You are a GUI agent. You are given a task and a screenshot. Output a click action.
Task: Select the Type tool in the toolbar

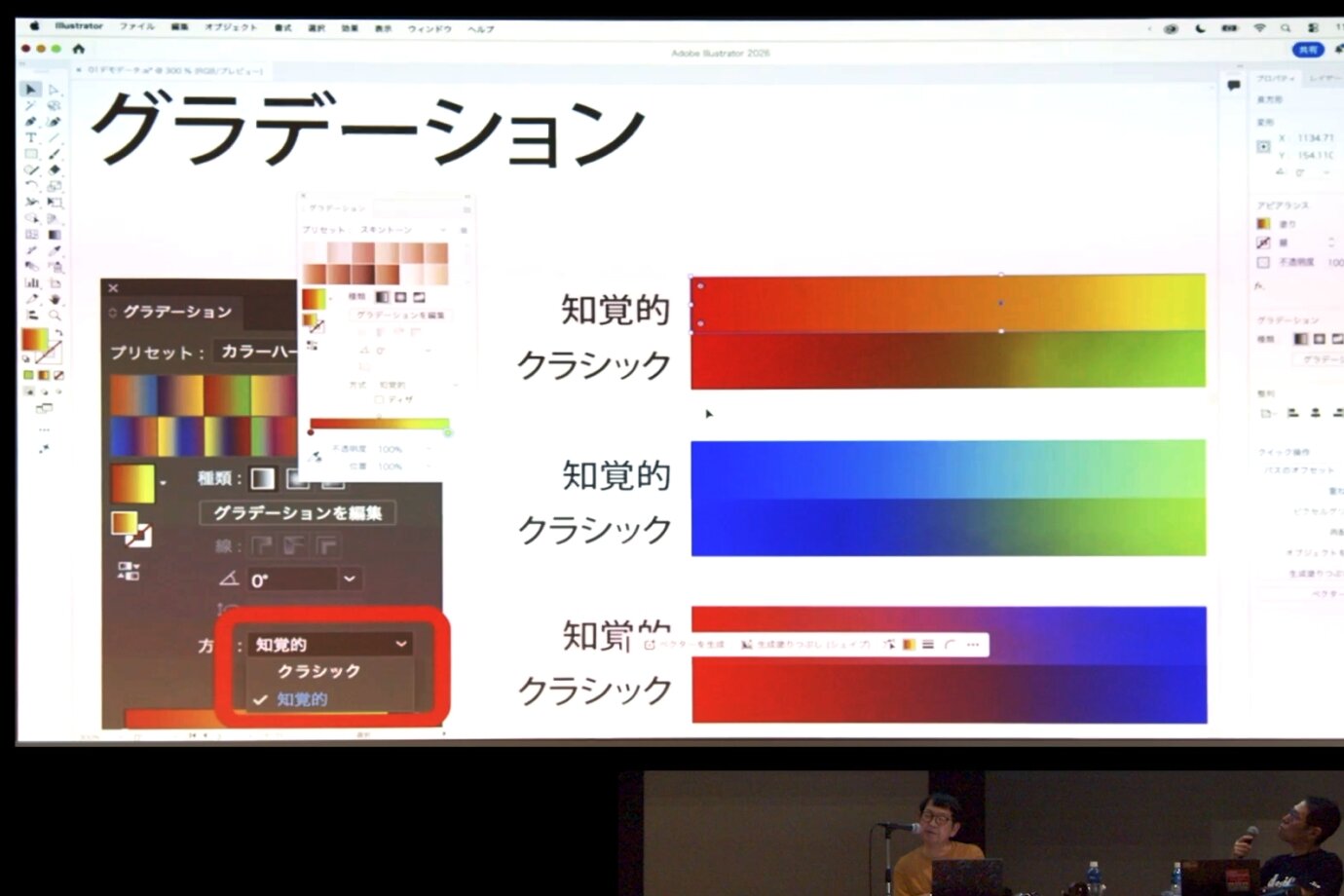30,137
